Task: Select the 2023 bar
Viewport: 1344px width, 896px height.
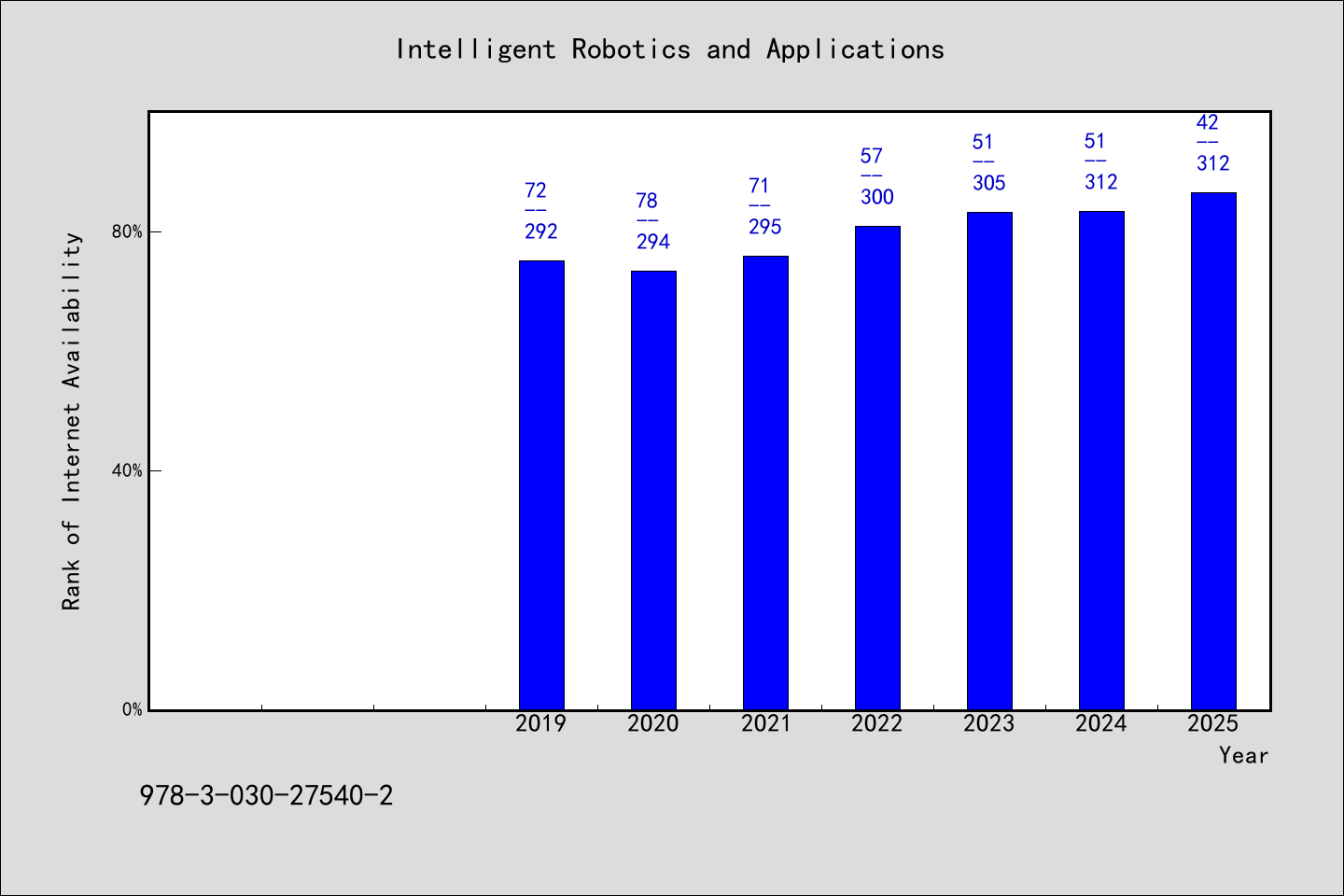Action: click(989, 461)
